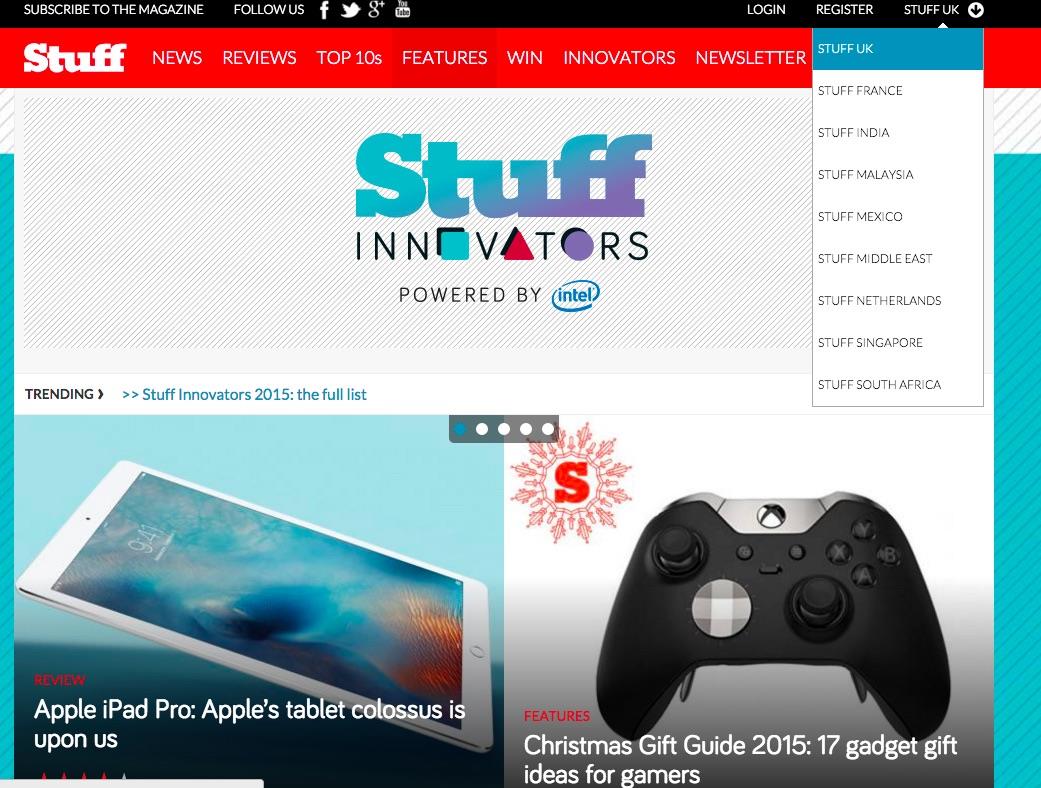Open the Google Plus icon
1041x788 pixels.
pos(376,9)
